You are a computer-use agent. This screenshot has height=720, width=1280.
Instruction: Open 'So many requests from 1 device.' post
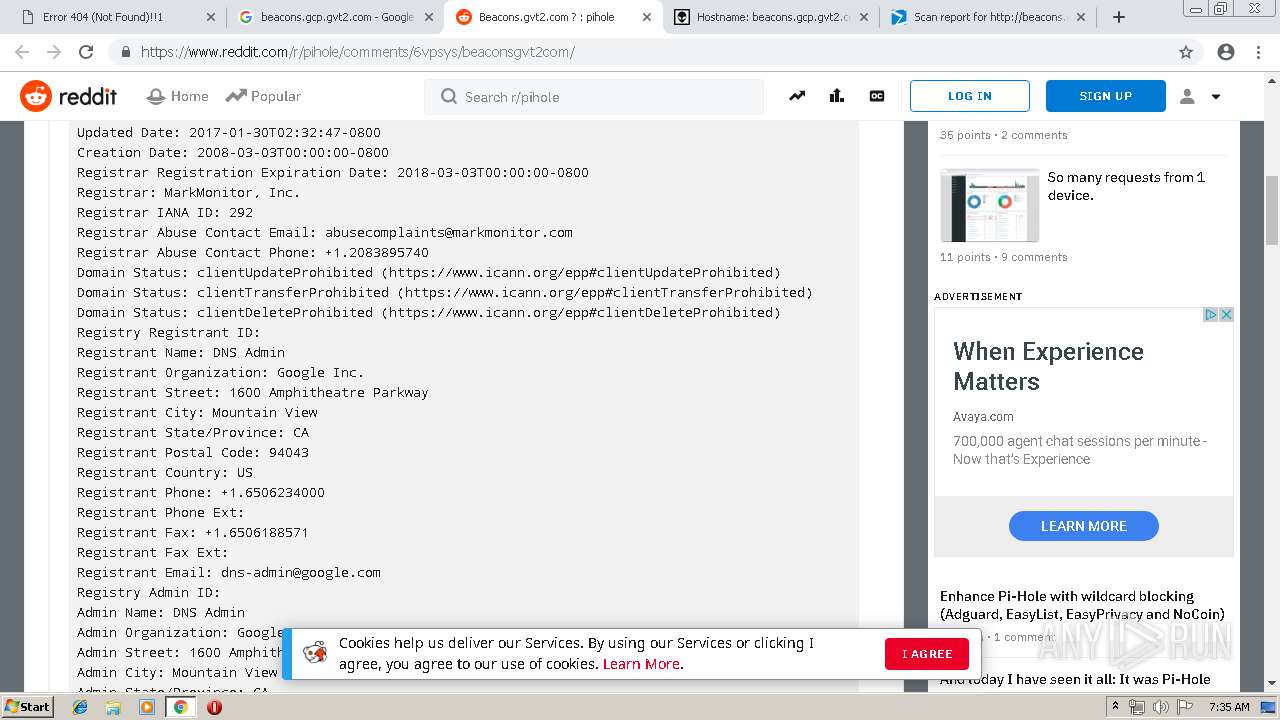(x=1126, y=186)
